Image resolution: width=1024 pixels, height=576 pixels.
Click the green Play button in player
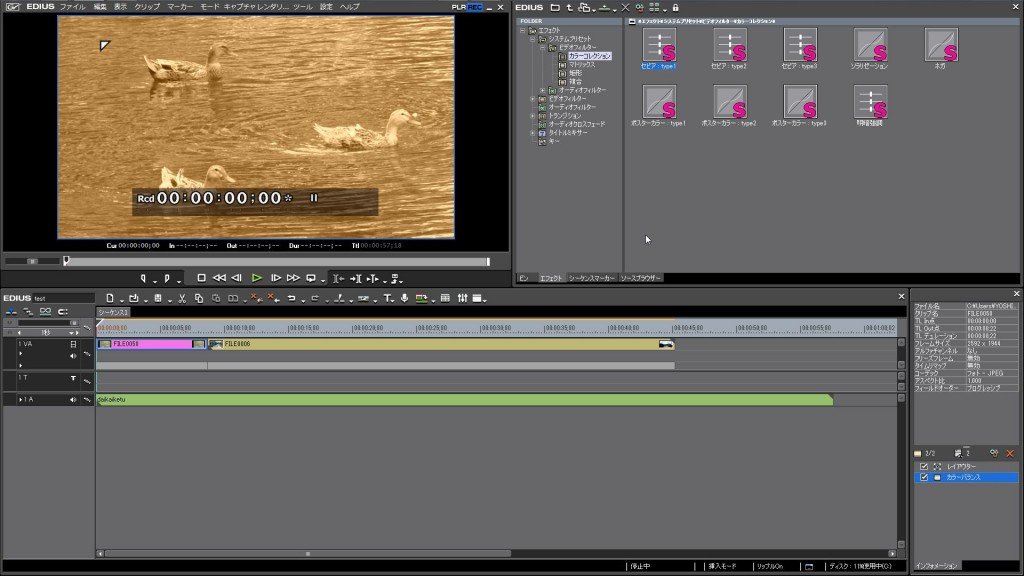point(257,278)
